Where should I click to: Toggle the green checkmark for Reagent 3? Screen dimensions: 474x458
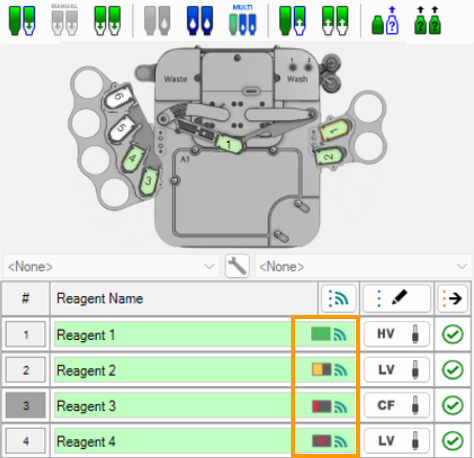[x=453, y=405]
